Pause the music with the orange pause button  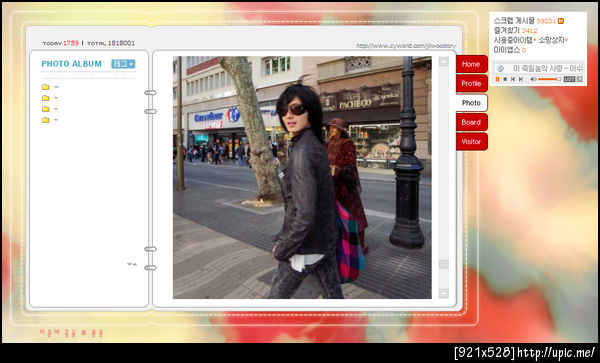pos(497,79)
